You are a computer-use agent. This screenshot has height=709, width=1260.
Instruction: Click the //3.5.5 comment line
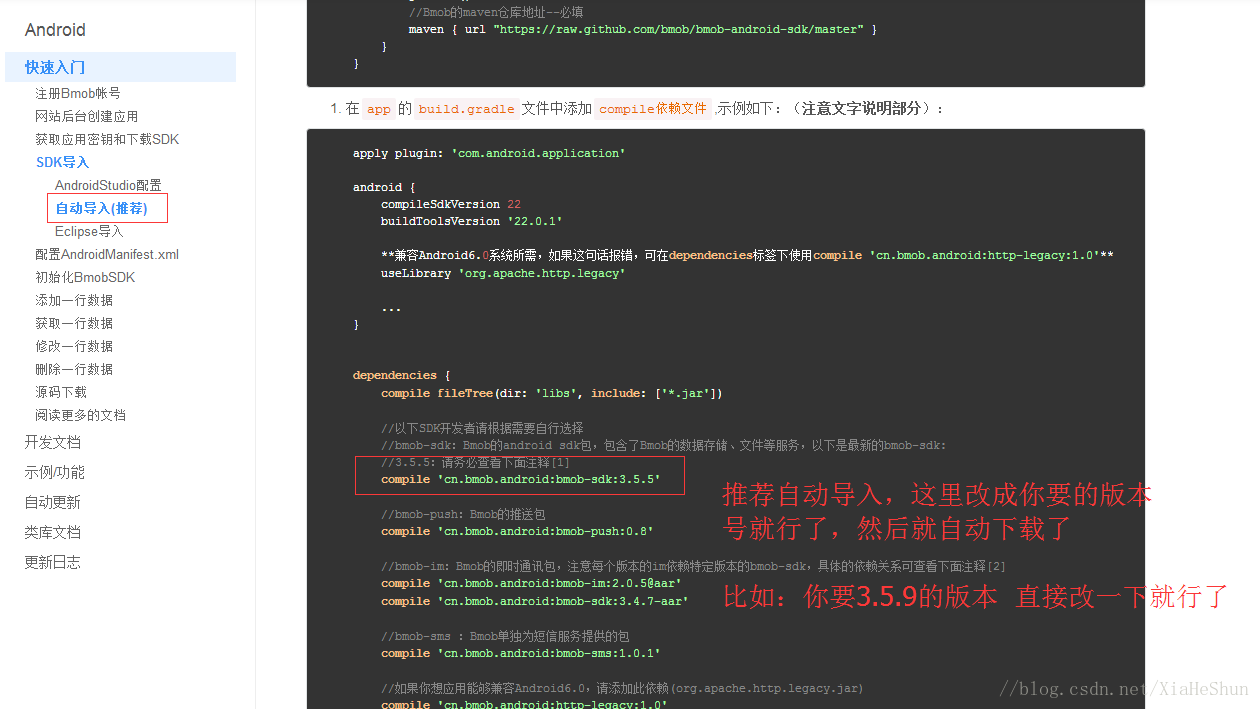tap(475, 462)
